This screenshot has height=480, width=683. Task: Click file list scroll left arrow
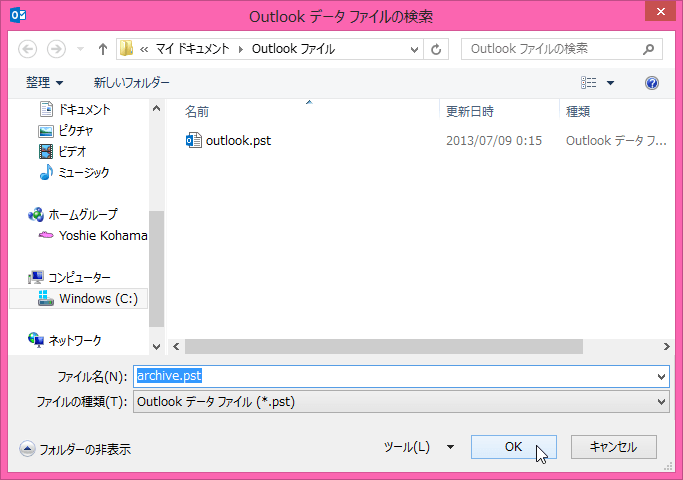pyautogui.click(x=176, y=347)
